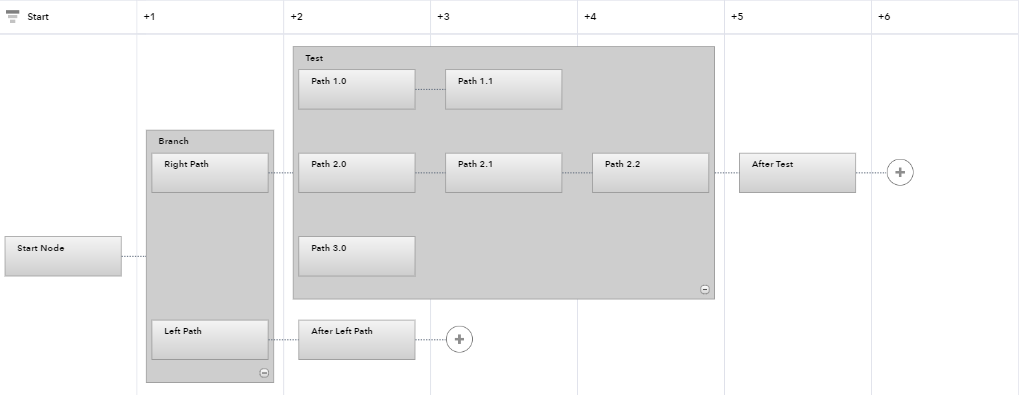Select the Right Path node
Screen dimensions: 1019x395
[x=210, y=173]
